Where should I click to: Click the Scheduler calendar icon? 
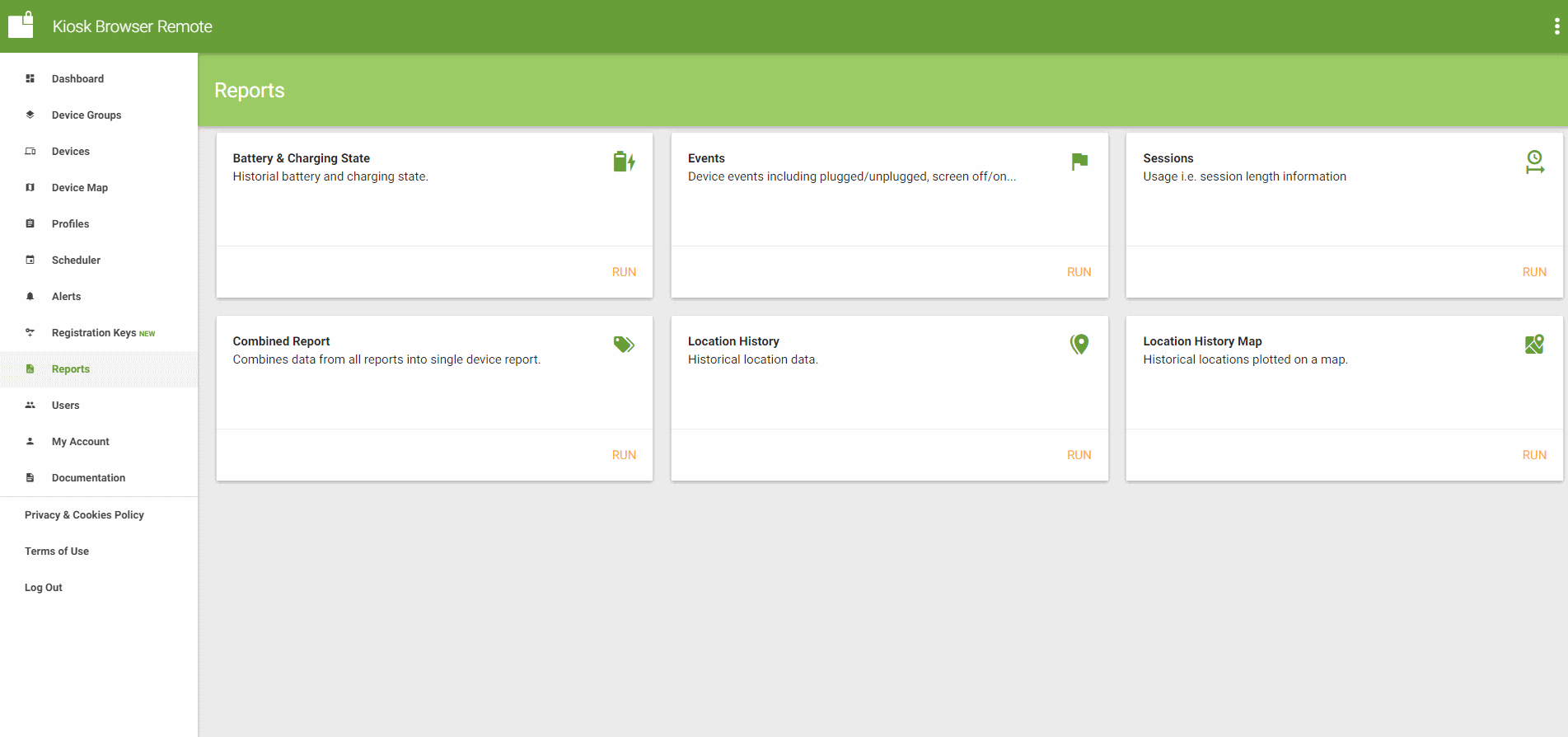30,260
